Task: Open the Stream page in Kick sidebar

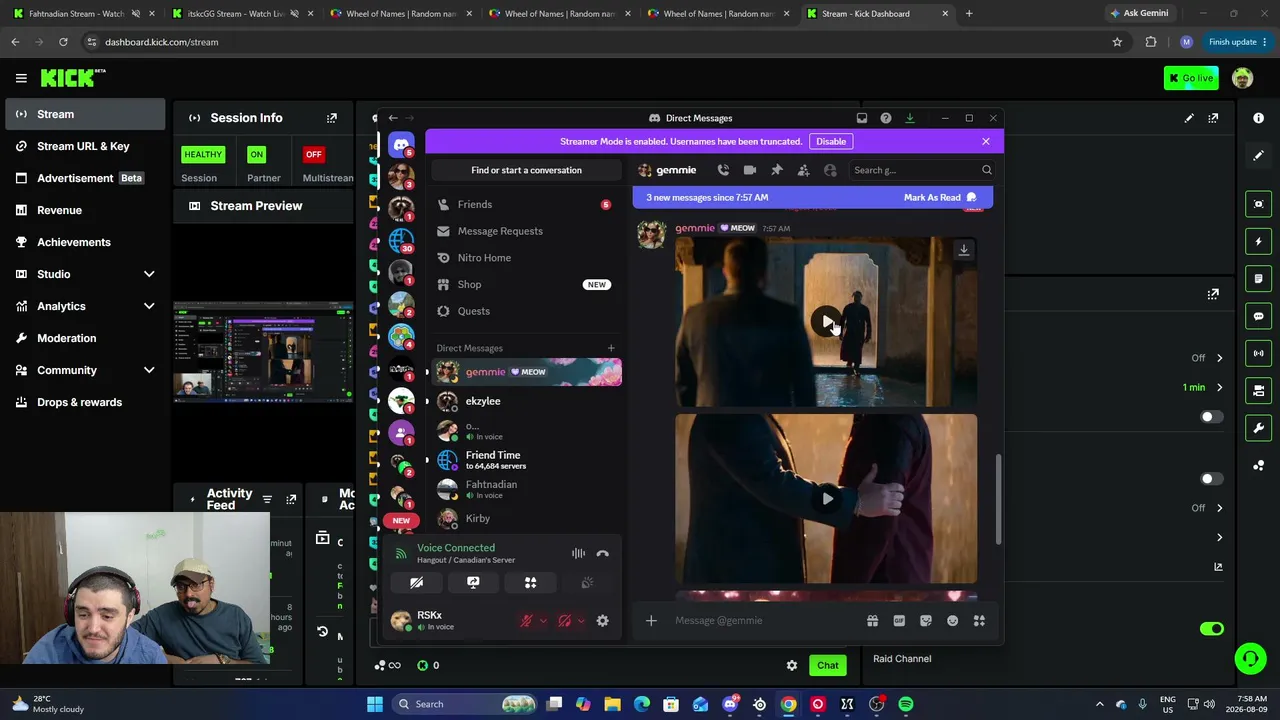Action: pos(84,114)
